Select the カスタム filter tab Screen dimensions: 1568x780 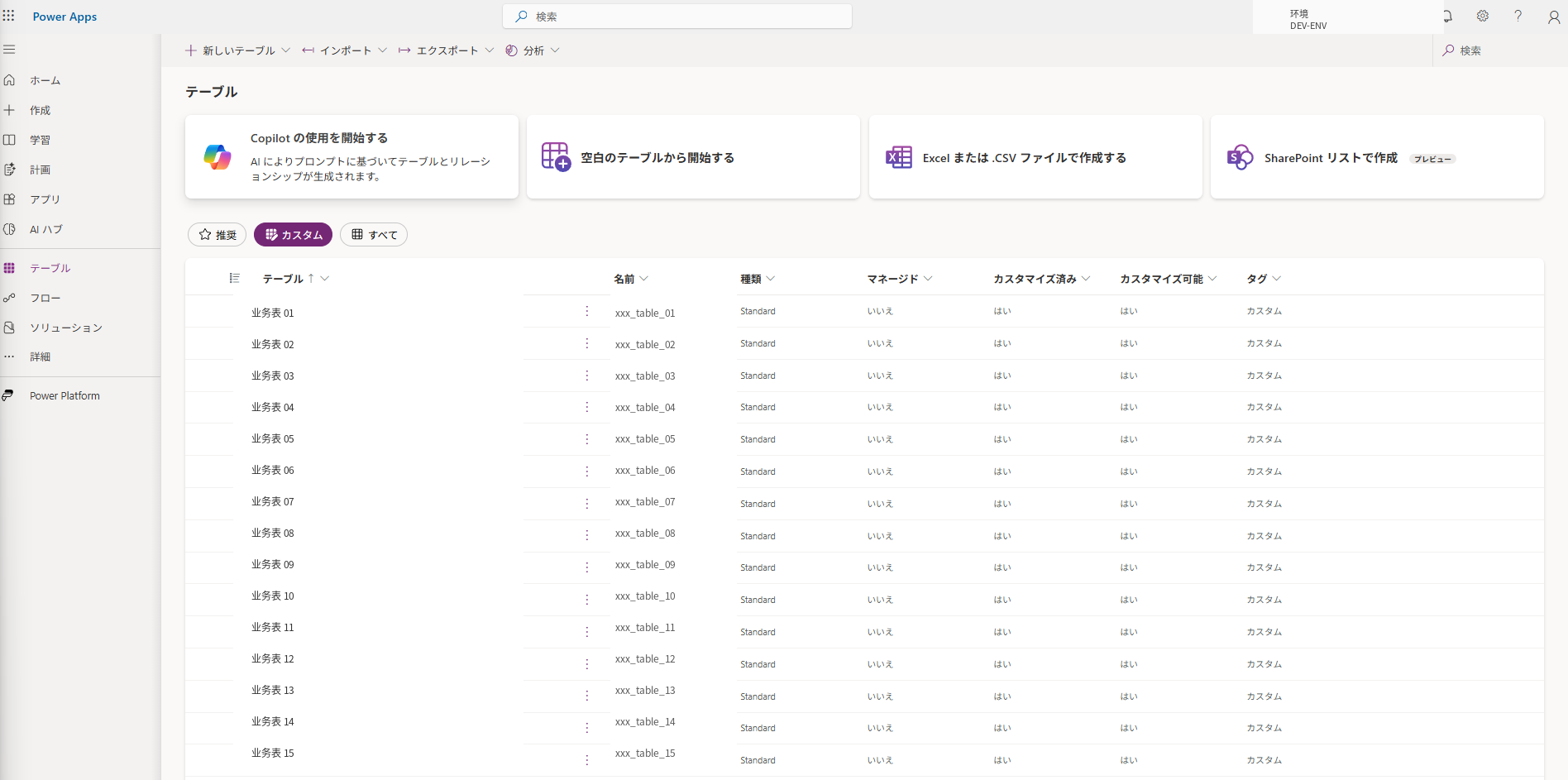pyautogui.click(x=294, y=235)
